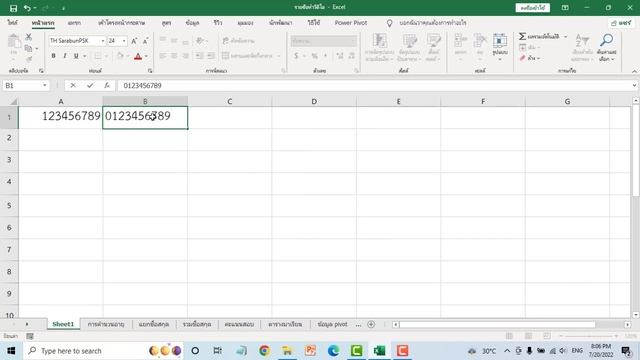Click the formula bar showing 0123456789

(373, 85)
